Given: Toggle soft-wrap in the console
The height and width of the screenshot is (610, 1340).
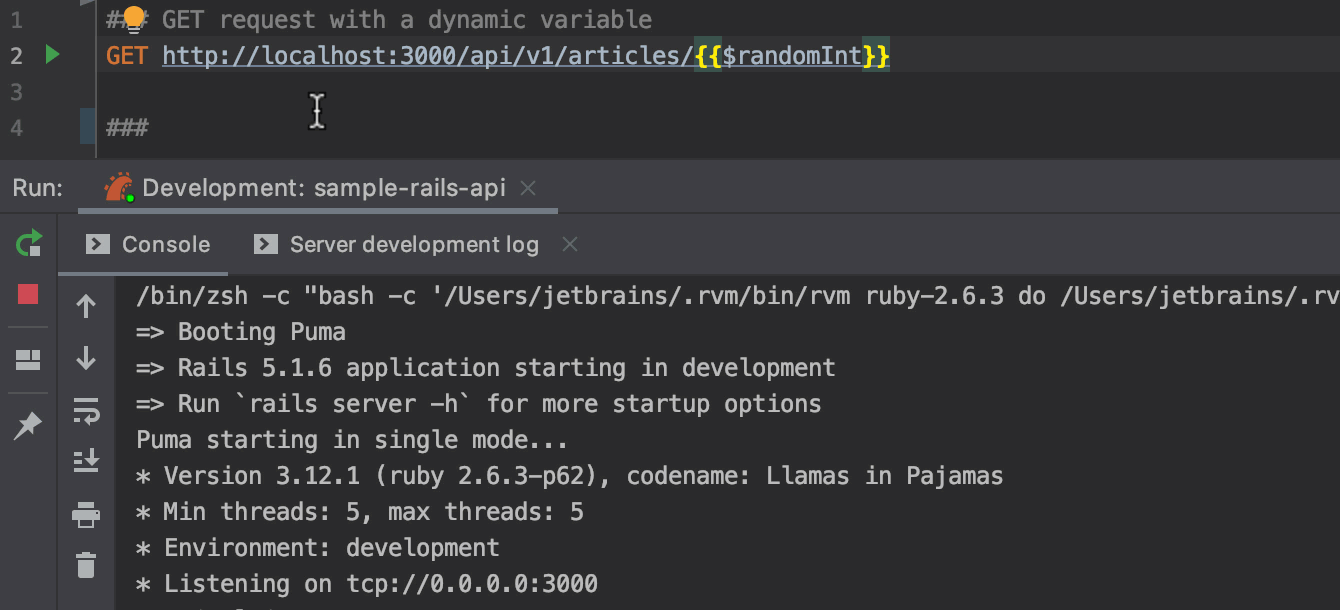Looking at the screenshot, I should (x=86, y=410).
